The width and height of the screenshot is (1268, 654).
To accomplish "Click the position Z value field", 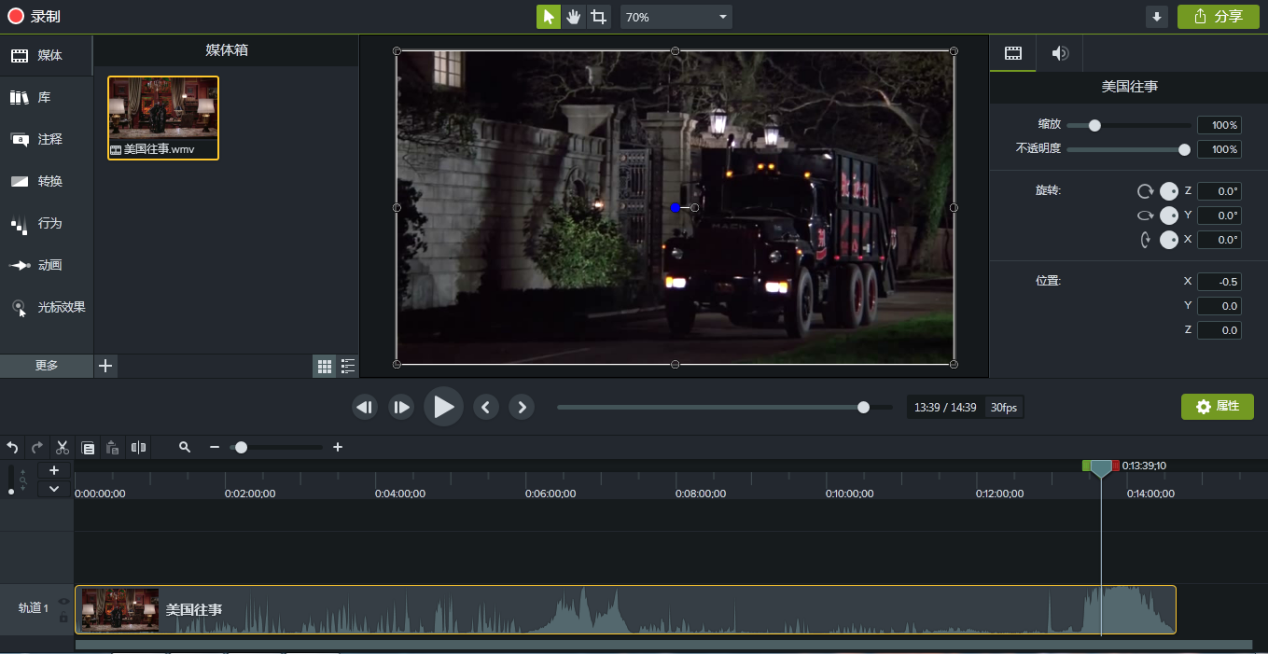I will [1219, 330].
